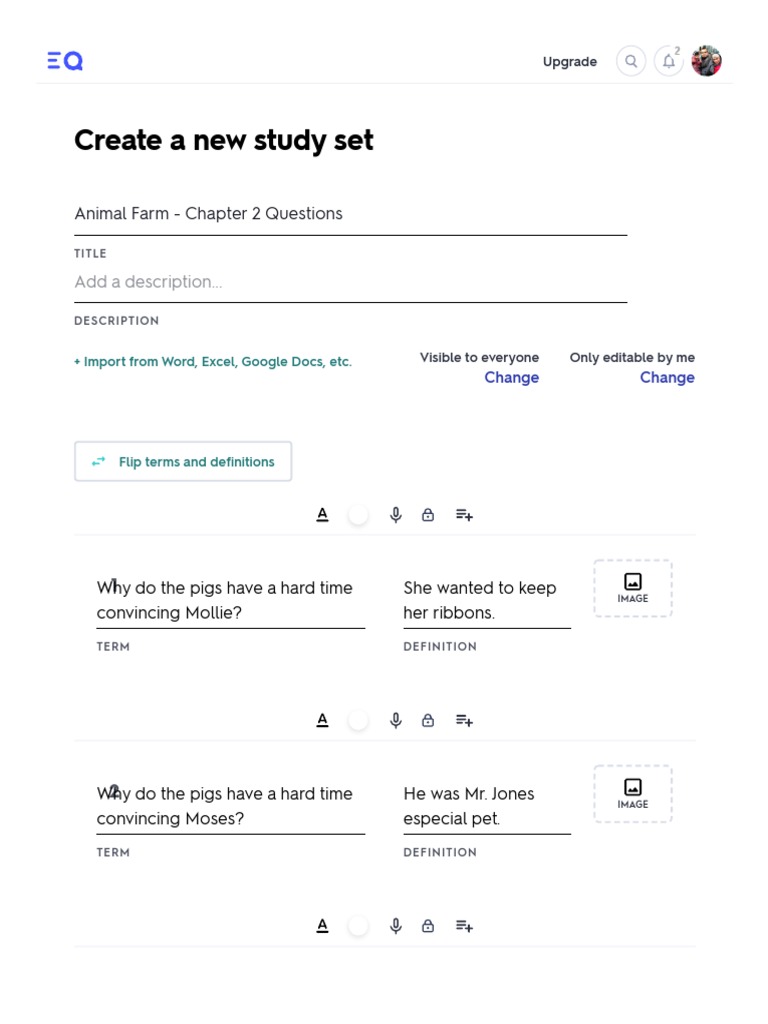Viewport: 768px width, 1024px height.
Task: Click the search magnifier icon in header
Action: tap(631, 61)
